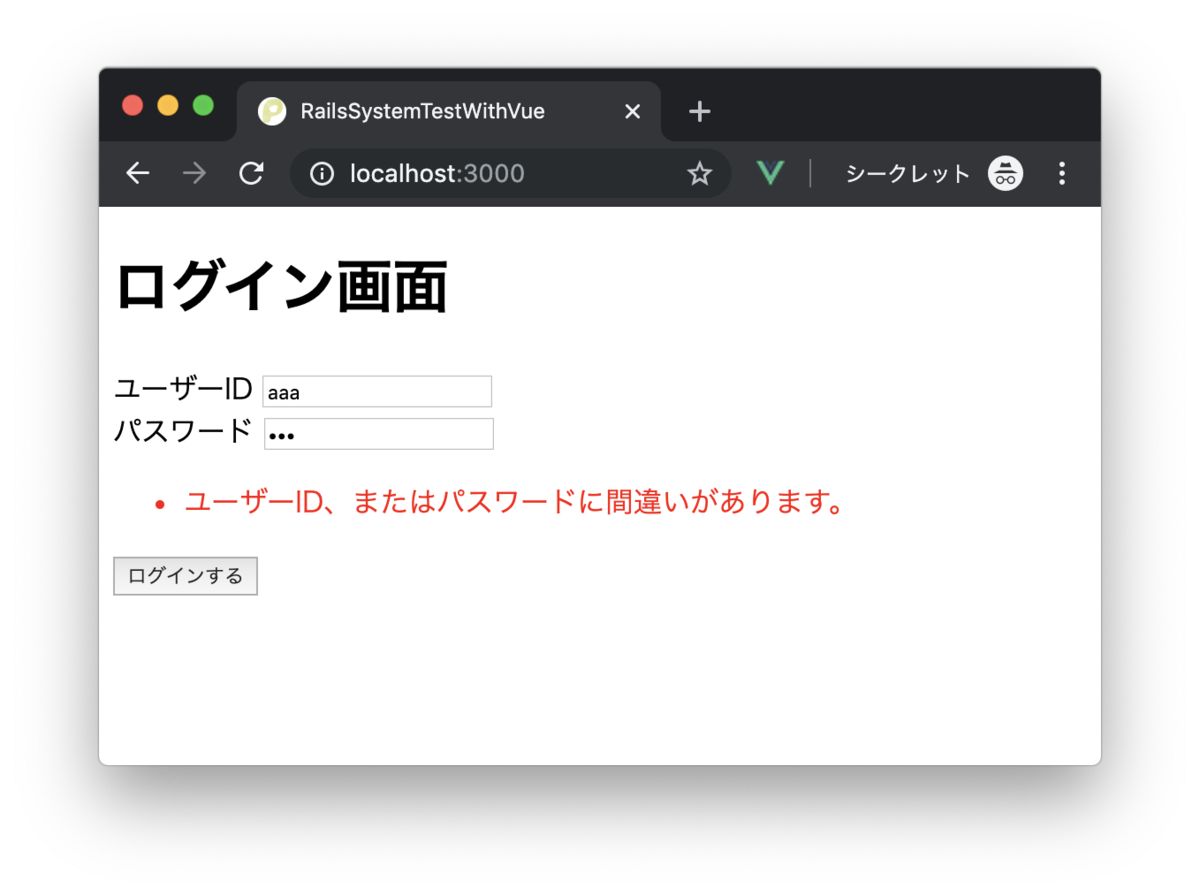Select the red error message text
Viewport: 1200px width, 896px height.
(512, 503)
